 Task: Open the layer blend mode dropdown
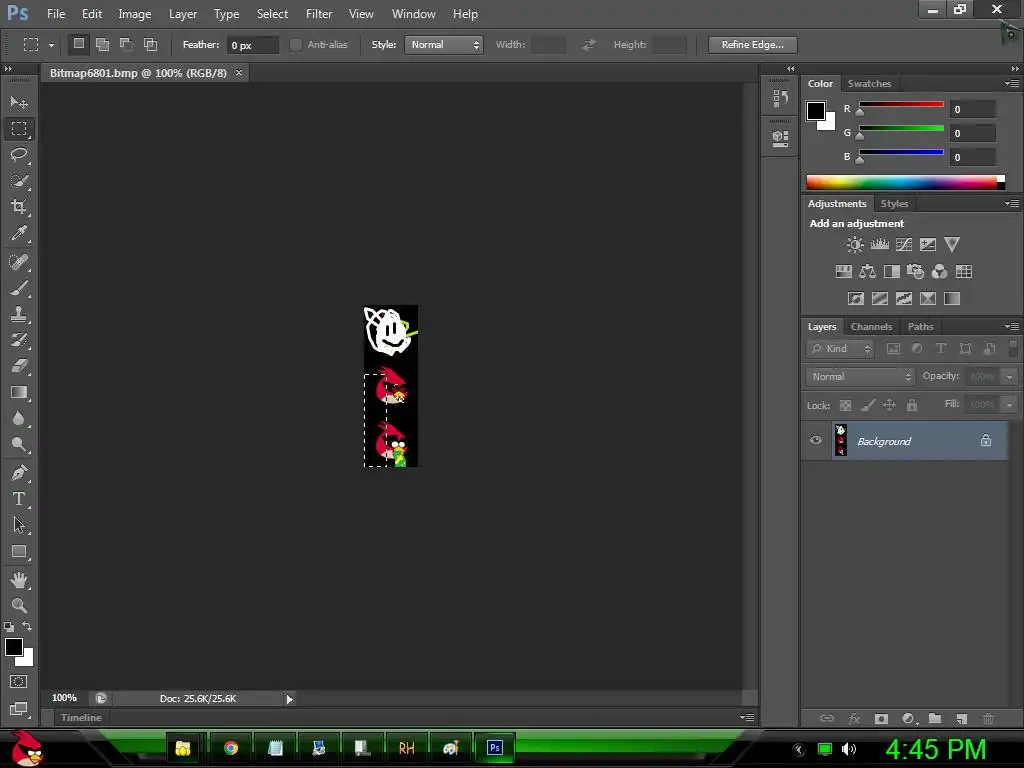(x=859, y=377)
